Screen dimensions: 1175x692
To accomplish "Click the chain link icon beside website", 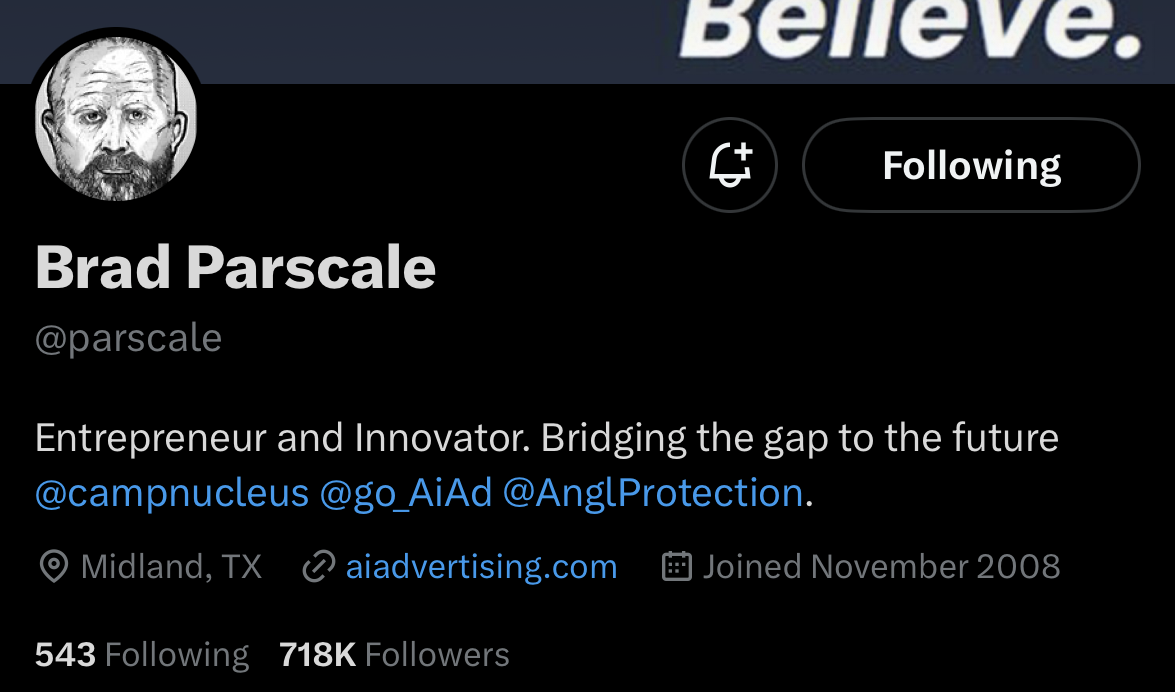I will click(x=318, y=567).
